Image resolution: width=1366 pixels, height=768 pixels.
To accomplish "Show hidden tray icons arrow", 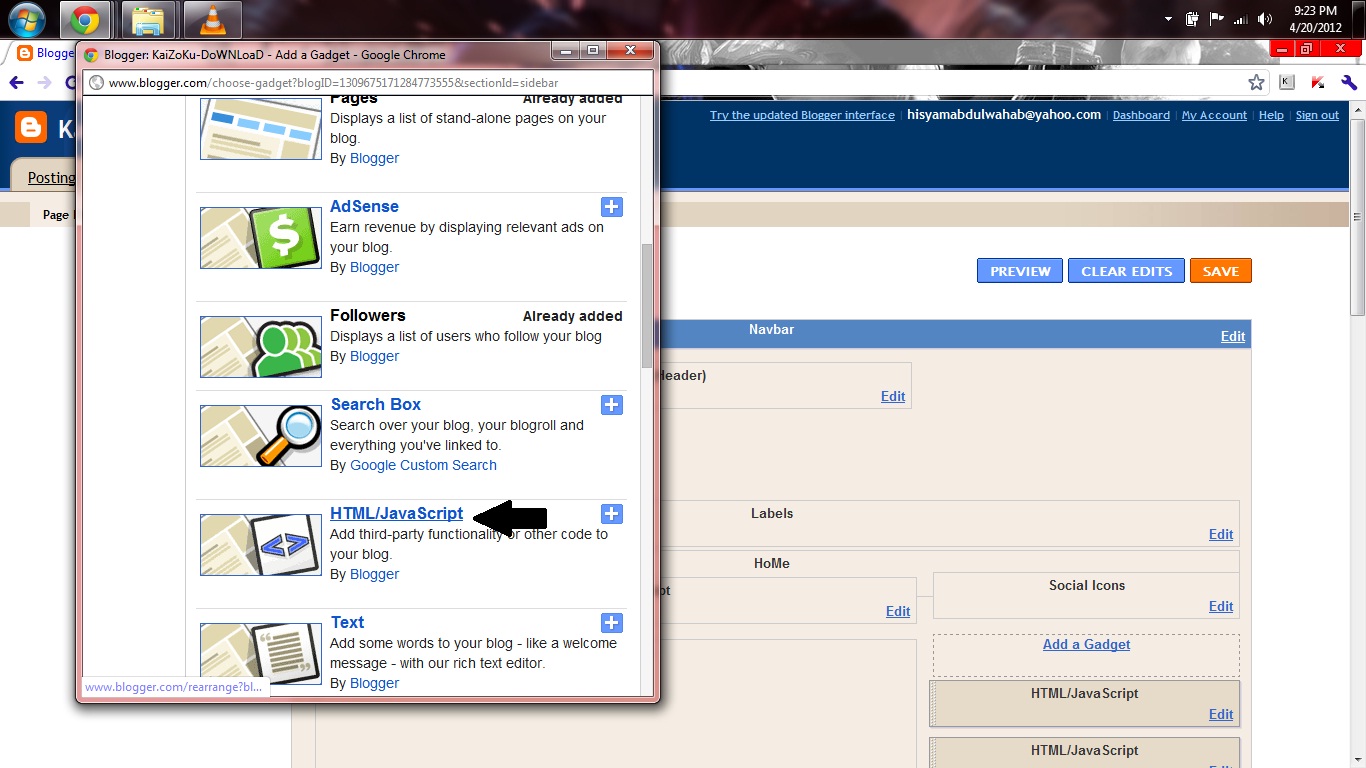I will click(1168, 19).
